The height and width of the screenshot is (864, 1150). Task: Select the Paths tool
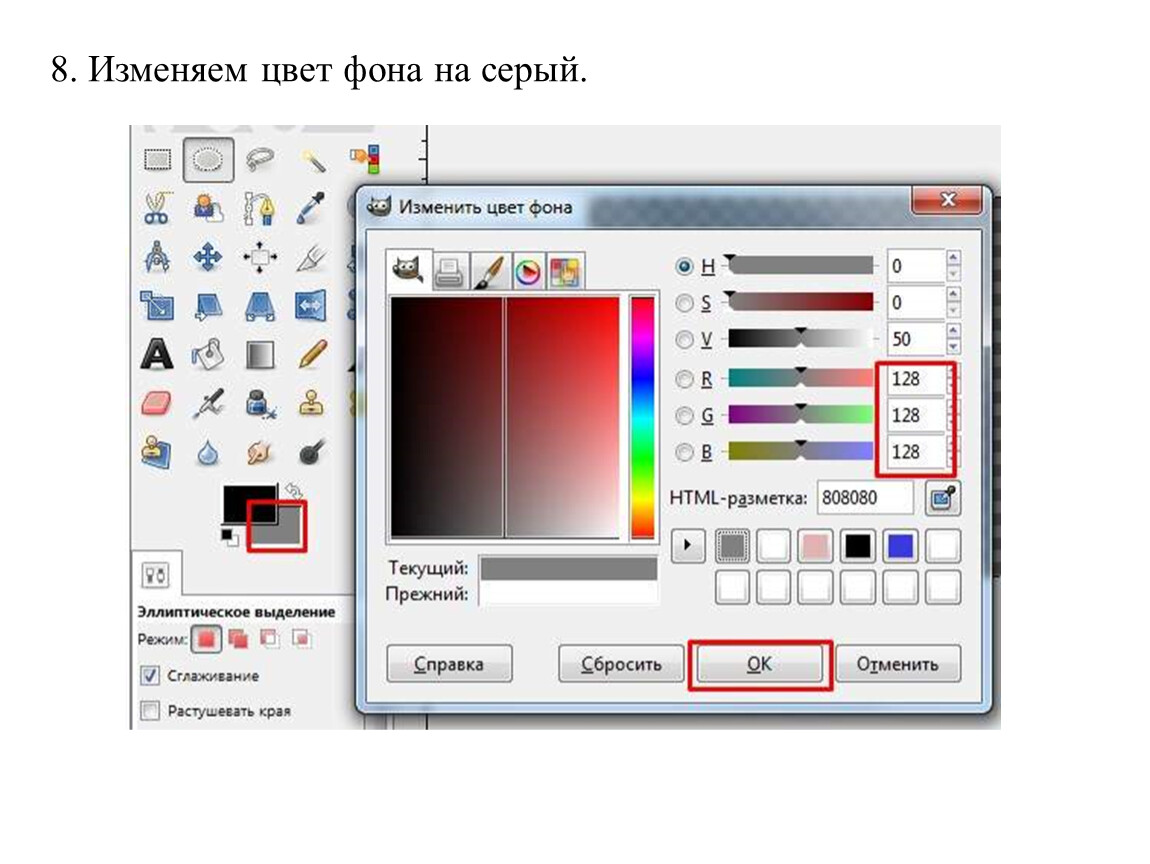coord(260,208)
